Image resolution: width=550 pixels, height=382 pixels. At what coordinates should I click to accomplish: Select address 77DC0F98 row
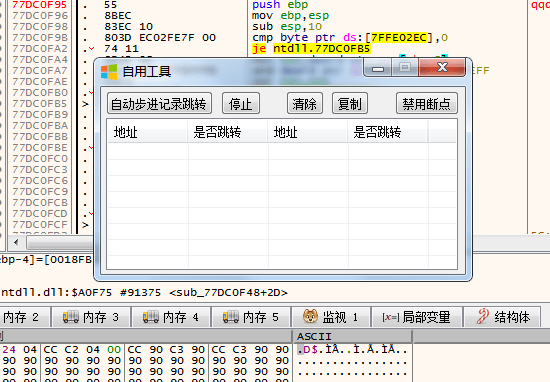[40, 26]
